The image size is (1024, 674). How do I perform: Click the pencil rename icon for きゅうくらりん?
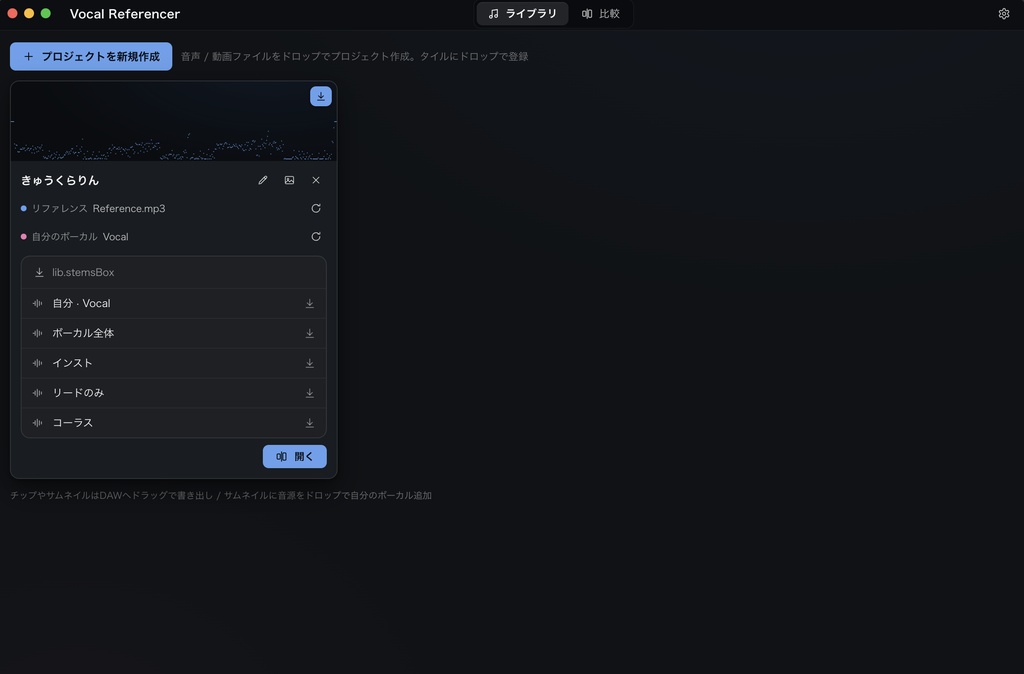[x=263, y=180]
